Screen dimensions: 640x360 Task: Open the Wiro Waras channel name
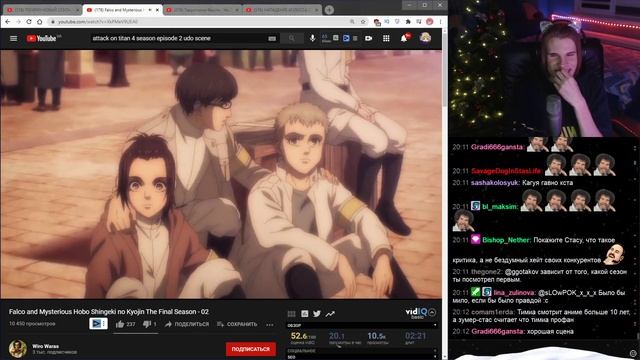coord(45,346)
